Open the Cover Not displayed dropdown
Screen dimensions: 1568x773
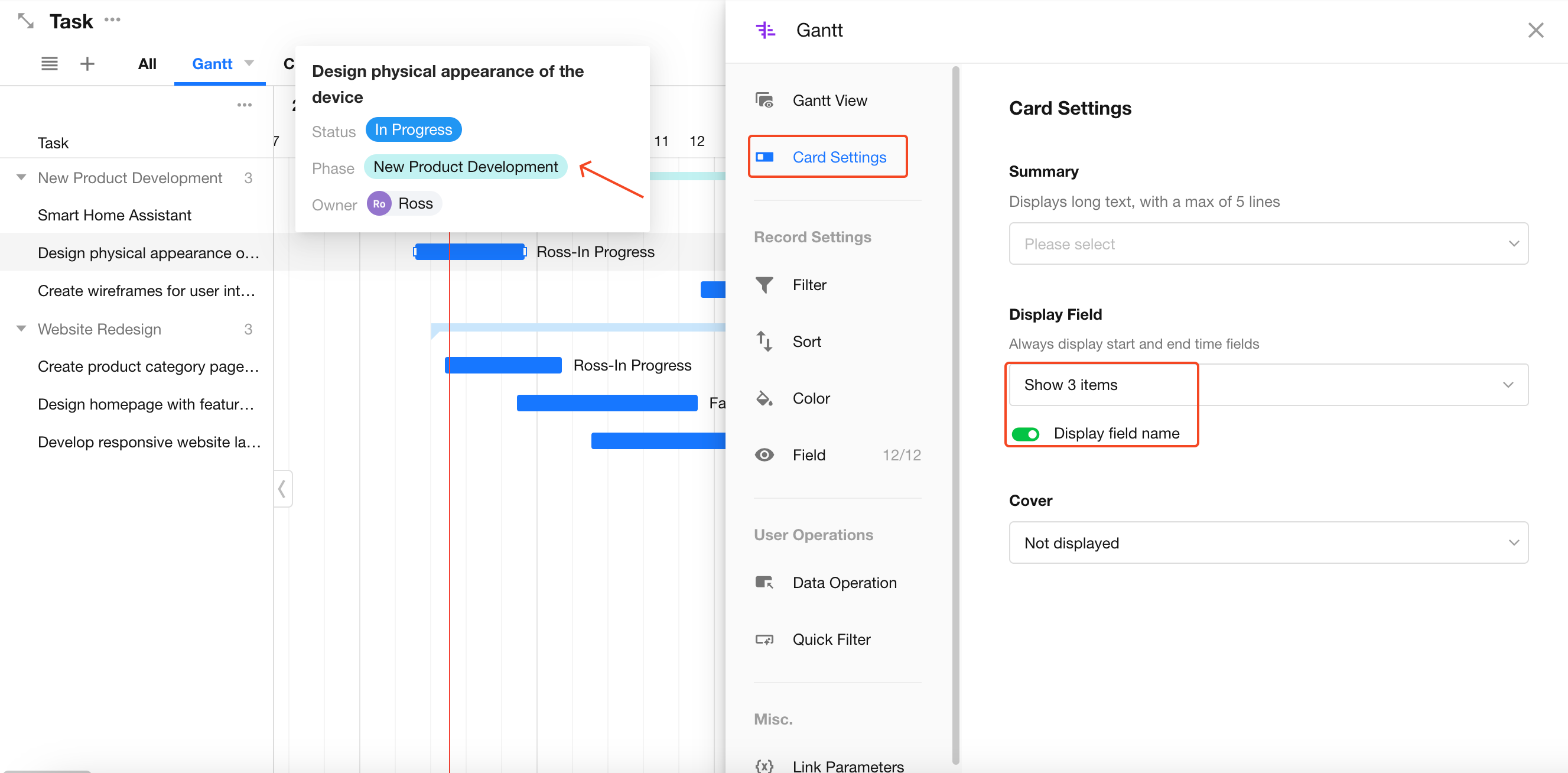(1268, 543)
